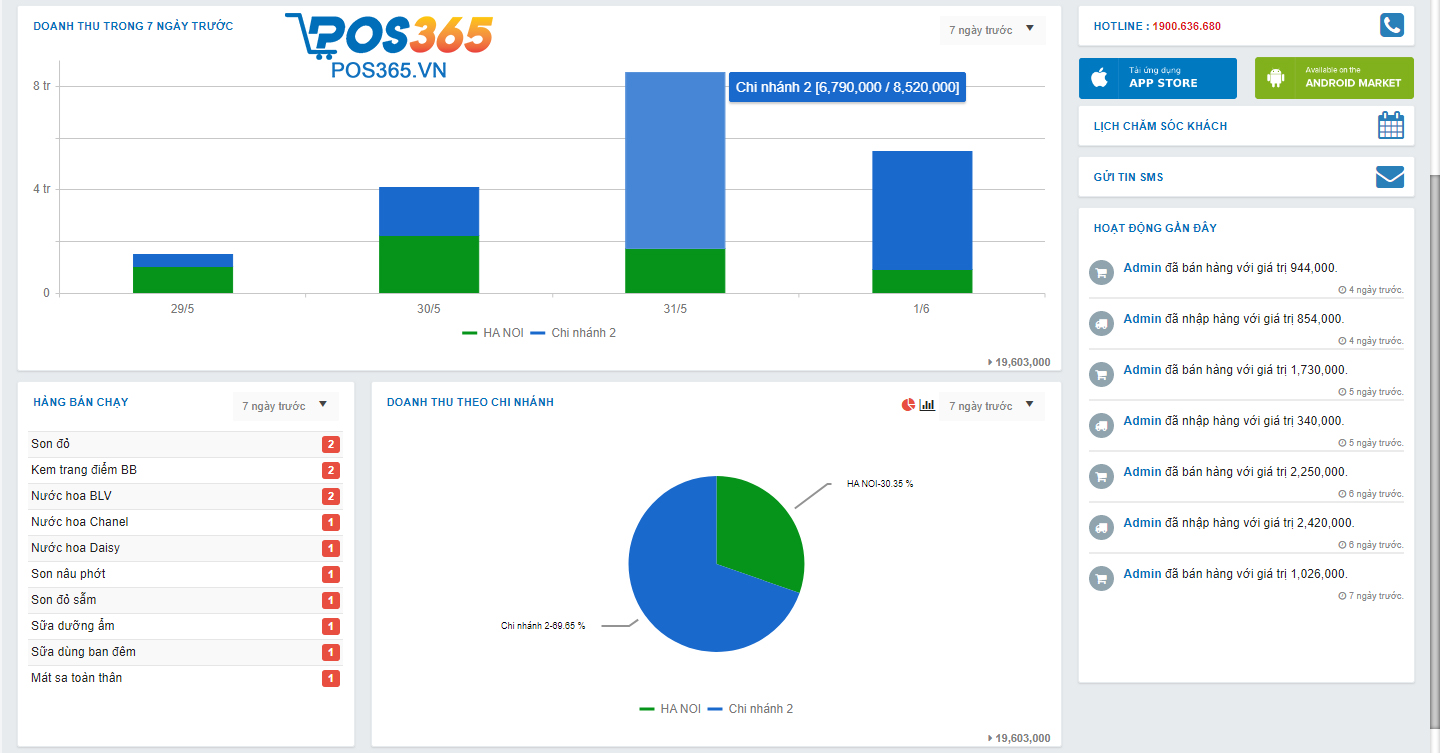Open the customer care calendar icon
Image resolution: width=1440 pixels, height=753 pixels.
[x=1390, y=126]
